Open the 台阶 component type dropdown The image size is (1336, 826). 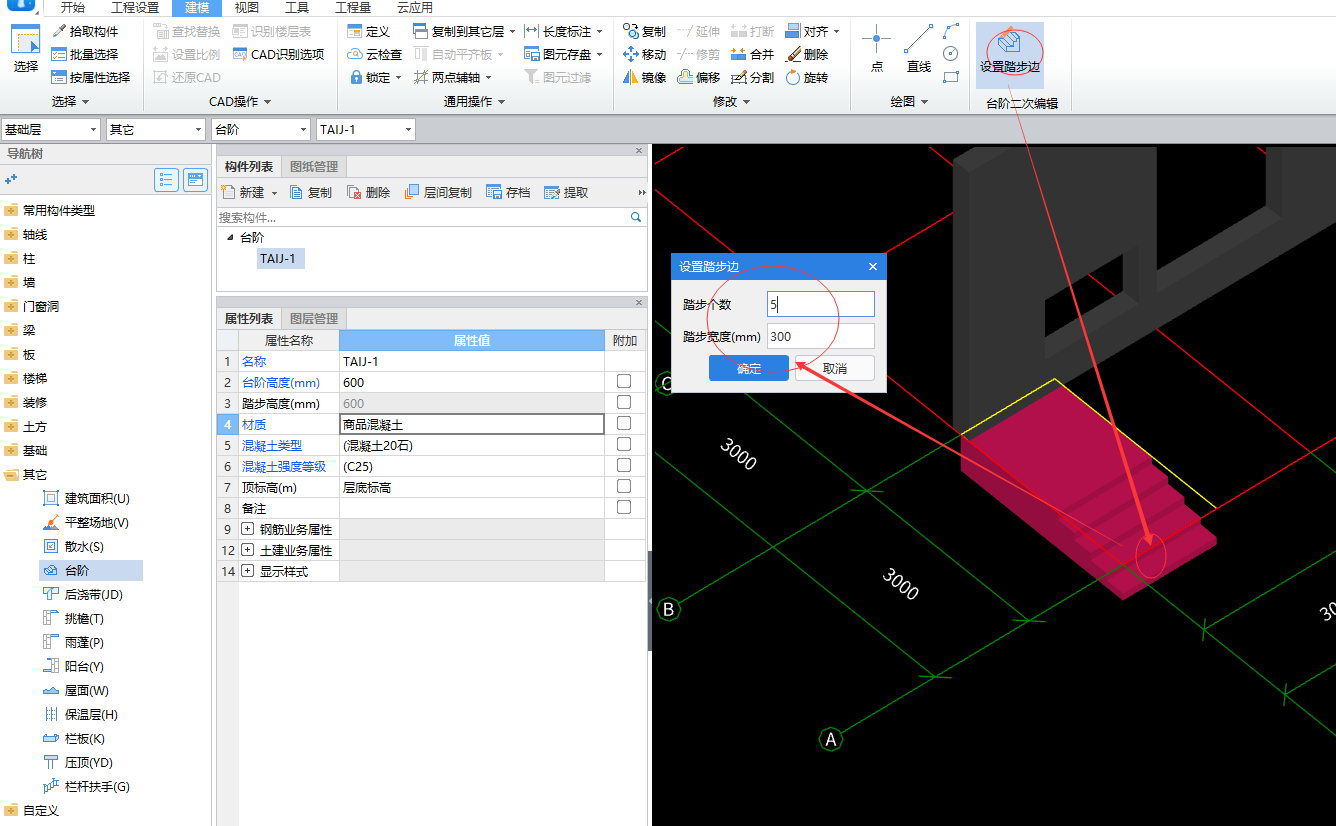click(260, 129)
